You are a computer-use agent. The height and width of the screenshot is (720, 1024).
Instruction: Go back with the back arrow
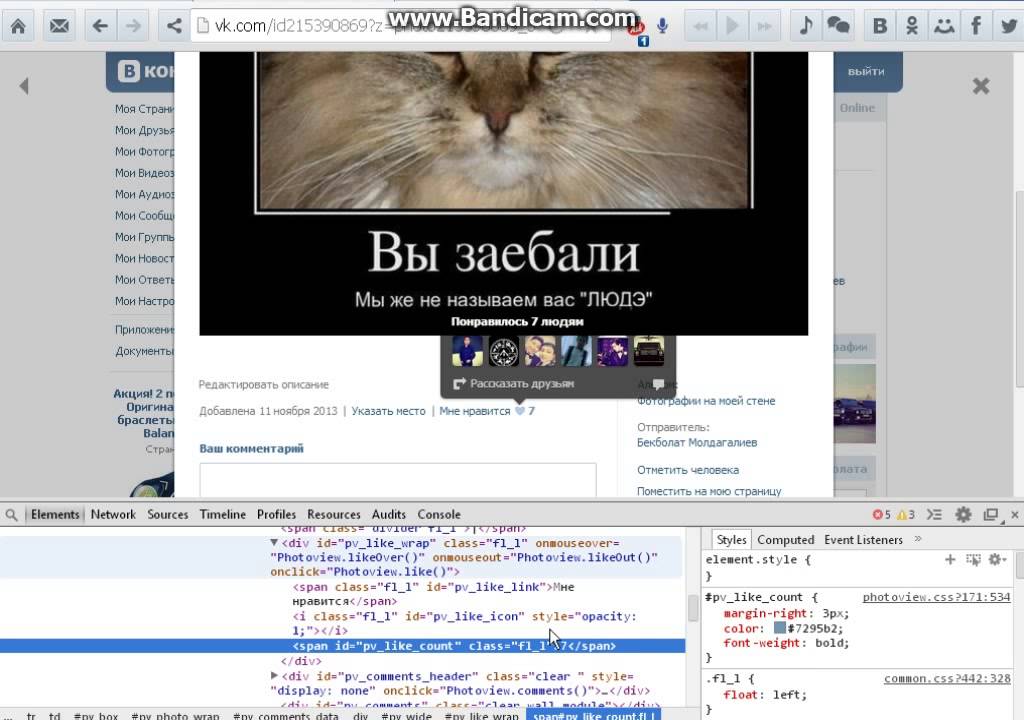[x=99, y=25]
